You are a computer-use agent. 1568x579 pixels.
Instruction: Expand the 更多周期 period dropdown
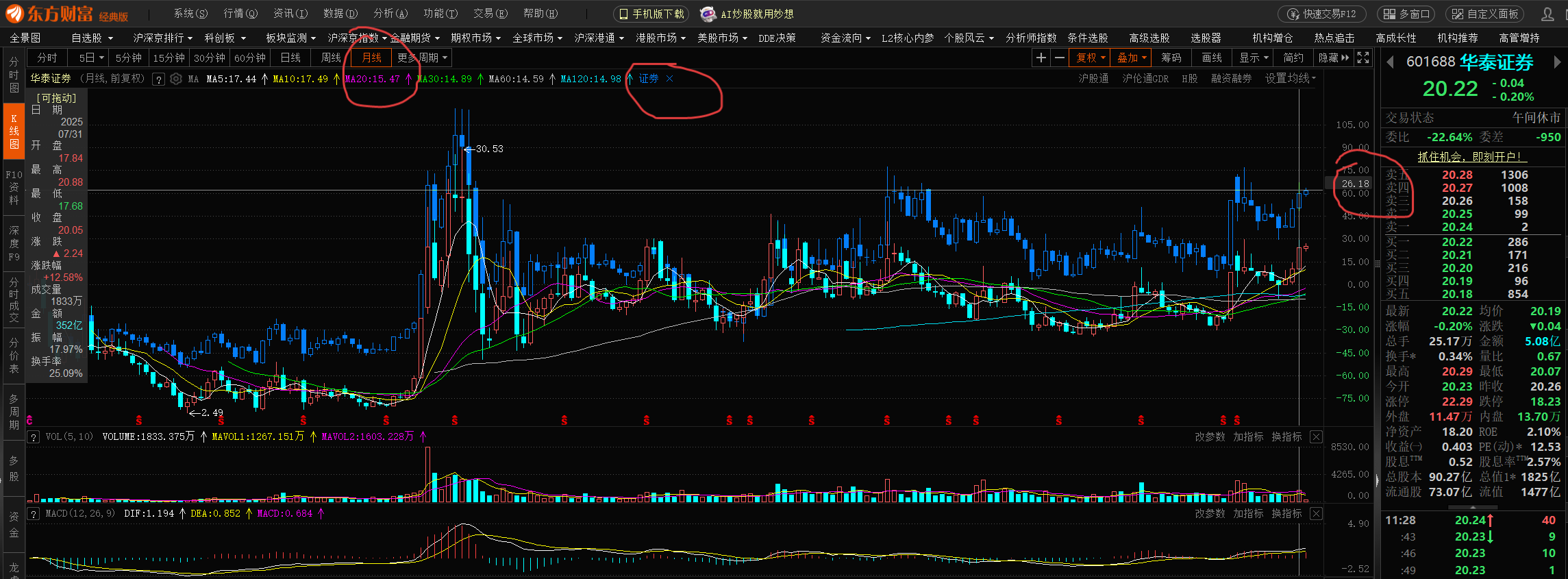pyautogui.click(x=422, y=58)
